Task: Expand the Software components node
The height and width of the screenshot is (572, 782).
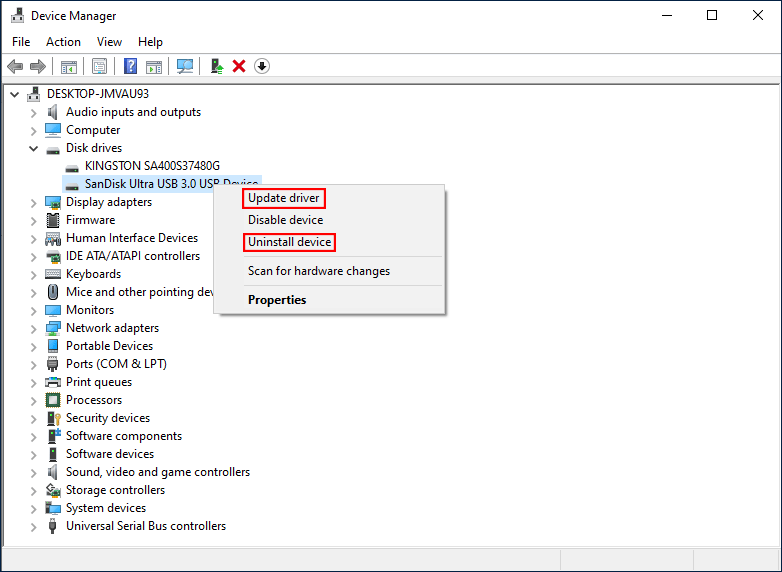Action: coord(33,437)
